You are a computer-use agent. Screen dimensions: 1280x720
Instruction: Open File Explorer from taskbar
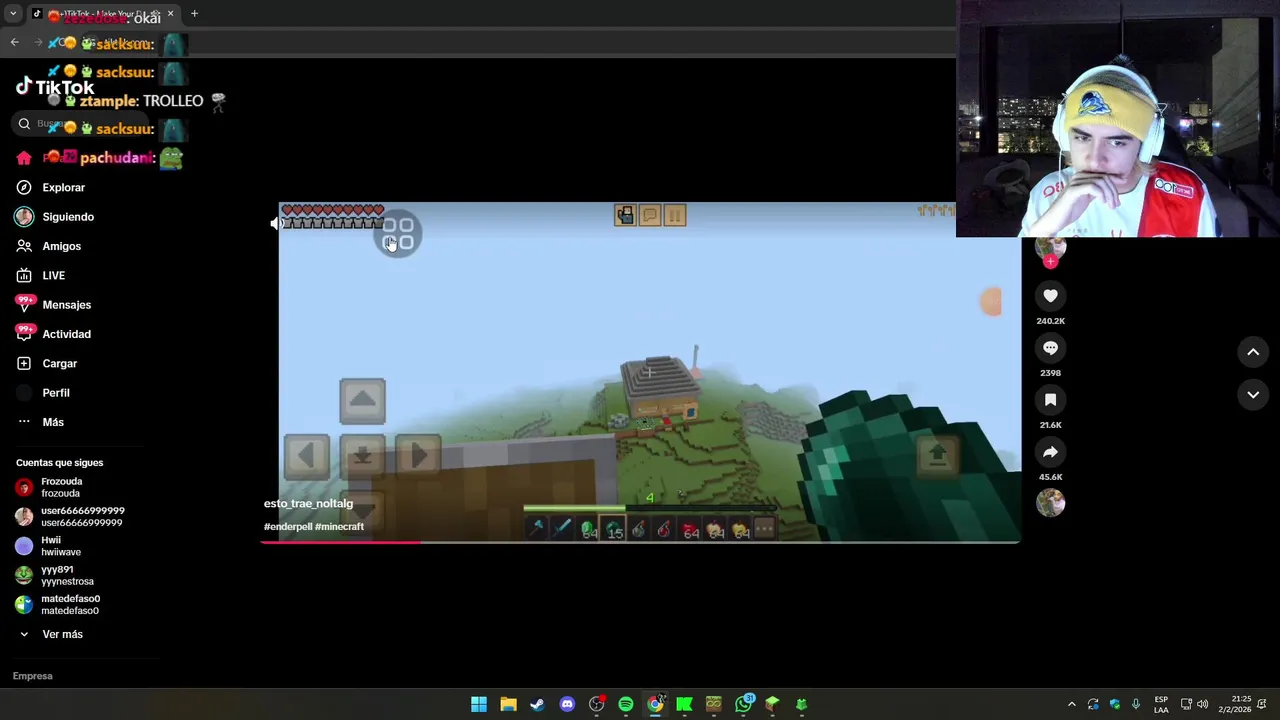click(x=508, y=704)
